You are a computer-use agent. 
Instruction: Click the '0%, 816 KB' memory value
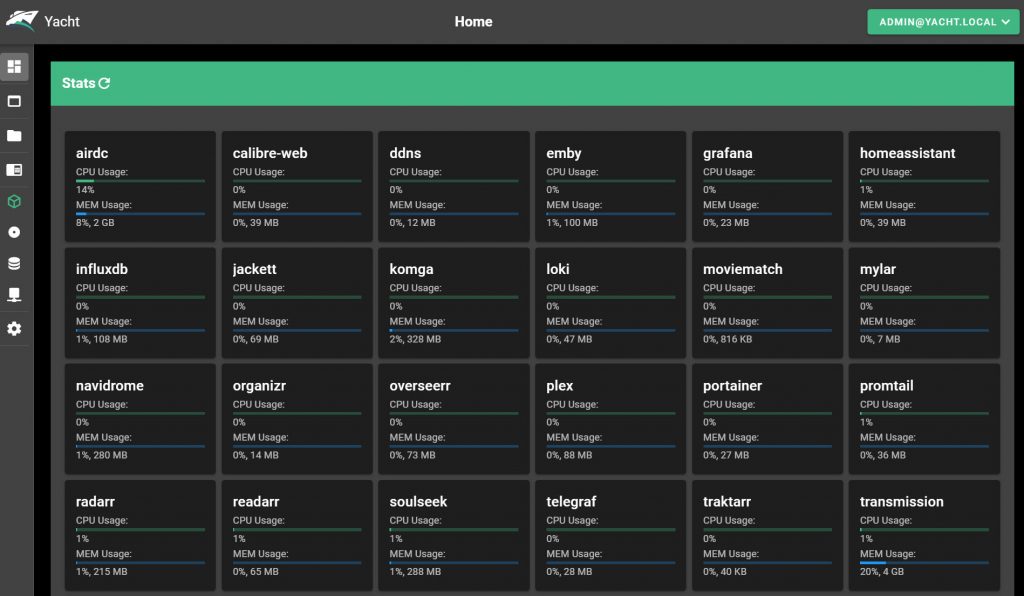(x=728, y=339)
